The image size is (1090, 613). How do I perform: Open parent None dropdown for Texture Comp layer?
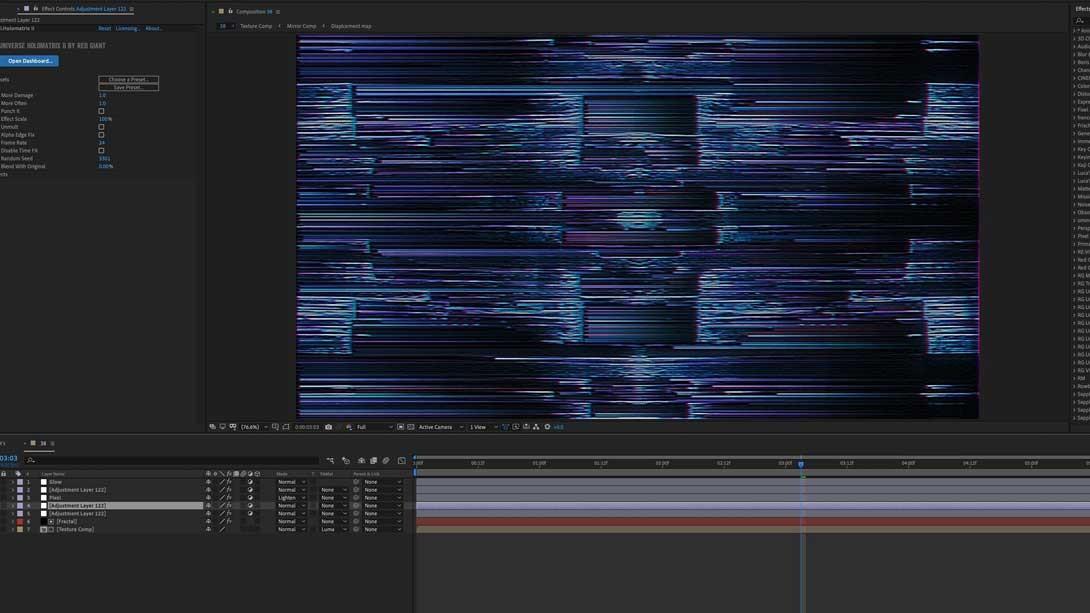coord(382,530)
